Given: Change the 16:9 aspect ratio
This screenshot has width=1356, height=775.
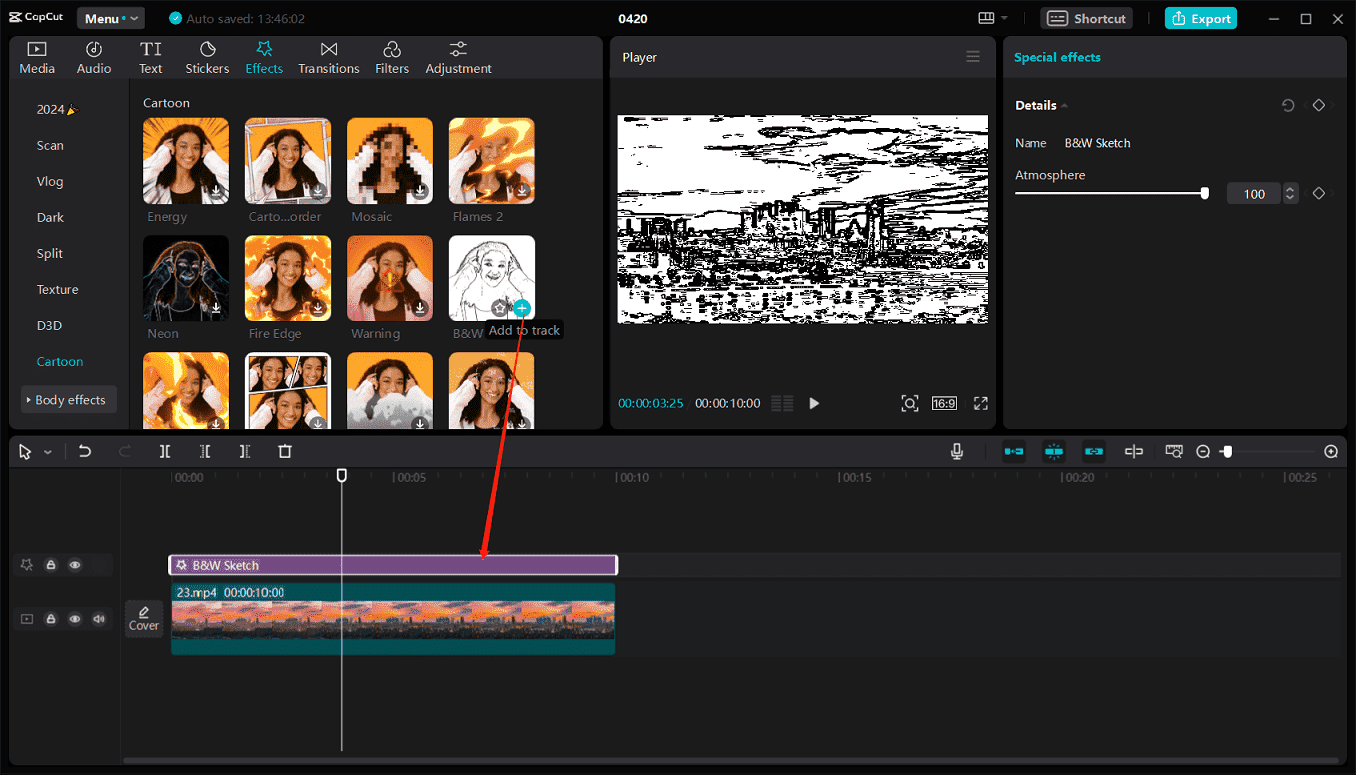Looking at the screenshot, I should [944, 403].
